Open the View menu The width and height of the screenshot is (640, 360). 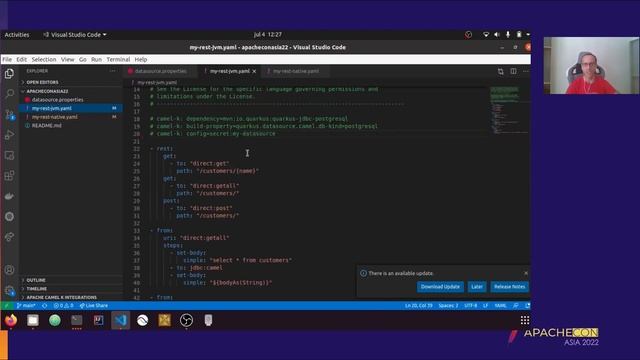click(67, 60)
